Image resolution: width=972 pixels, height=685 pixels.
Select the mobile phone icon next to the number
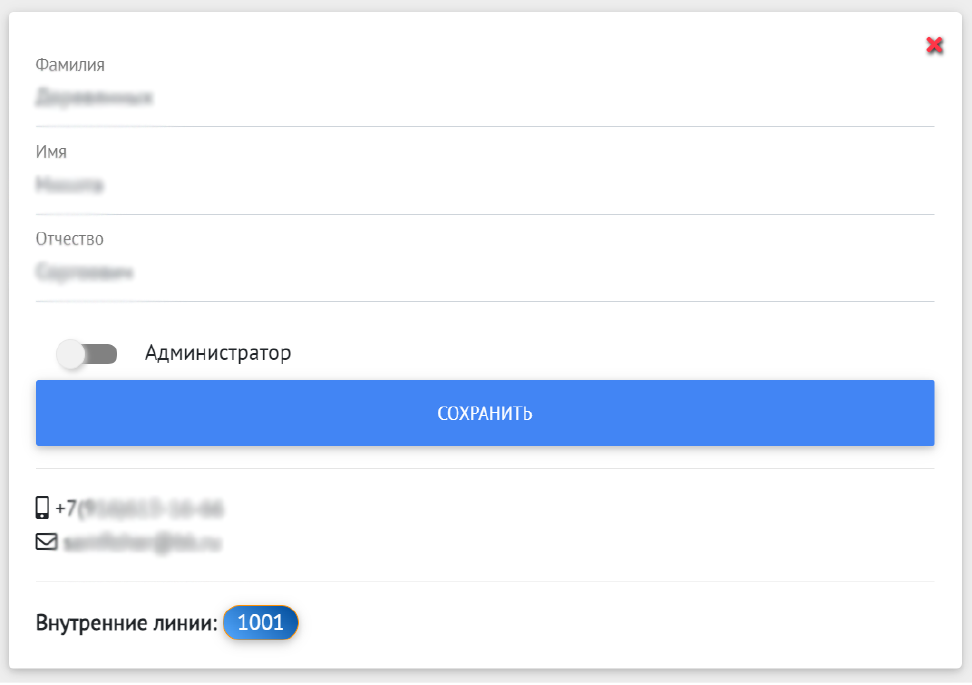click(x=42, y=507)
